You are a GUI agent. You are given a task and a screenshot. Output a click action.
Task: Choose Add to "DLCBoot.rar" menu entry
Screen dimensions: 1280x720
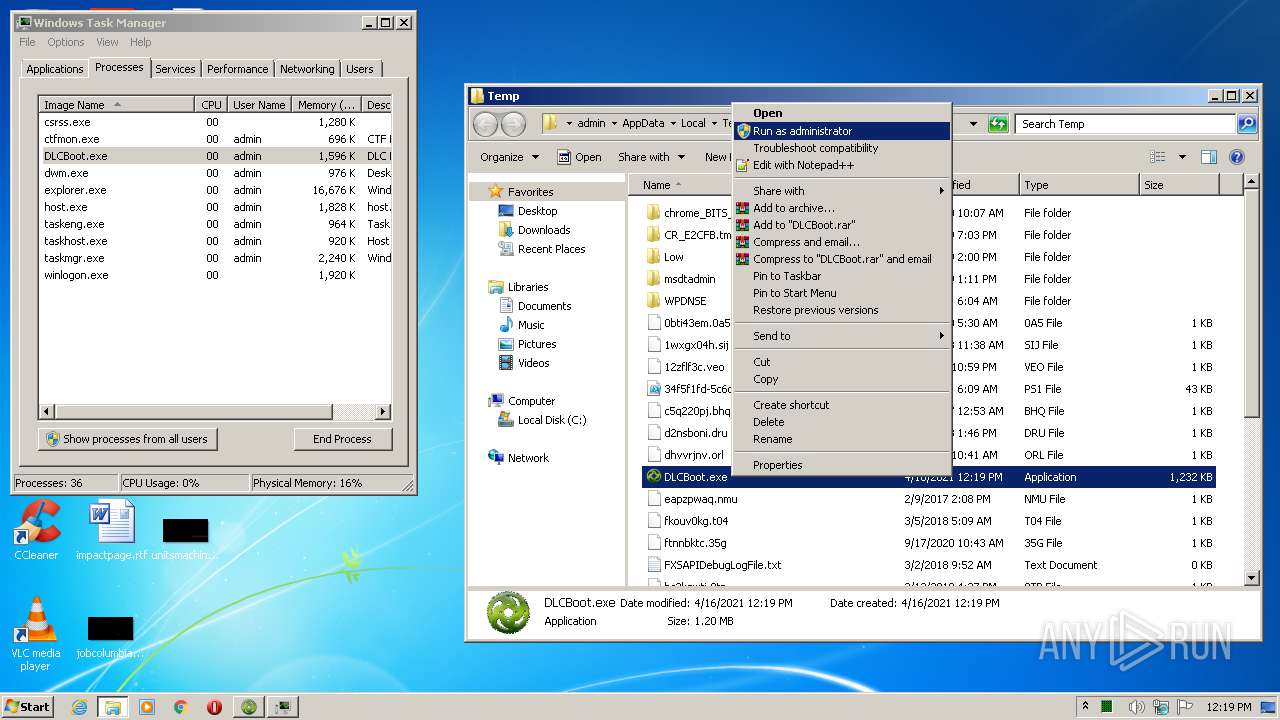841,225
